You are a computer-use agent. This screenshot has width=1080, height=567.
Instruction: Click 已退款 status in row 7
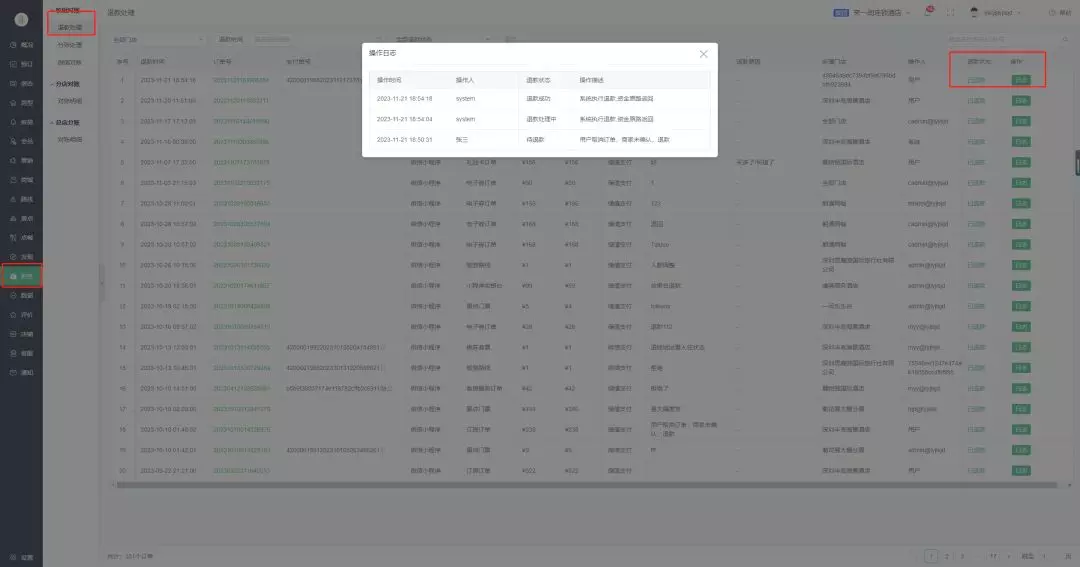[x=976, y=203]
